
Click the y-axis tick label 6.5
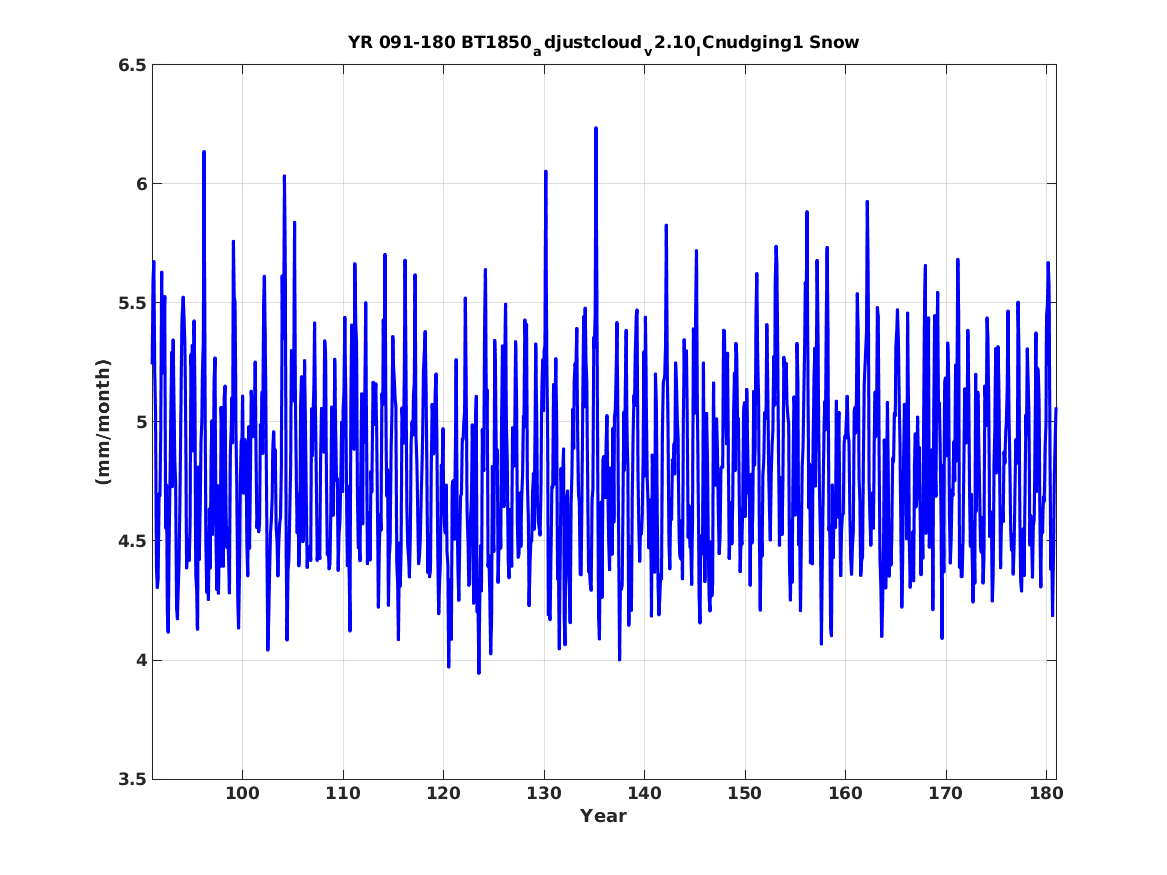132,65
